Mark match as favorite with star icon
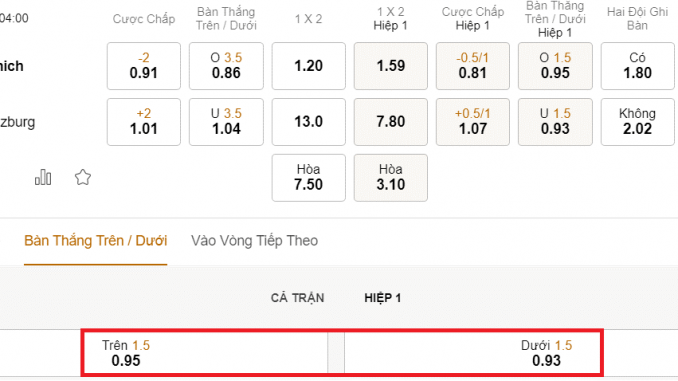This screenshot has width=678, height=381. click(x=83, y=177)
